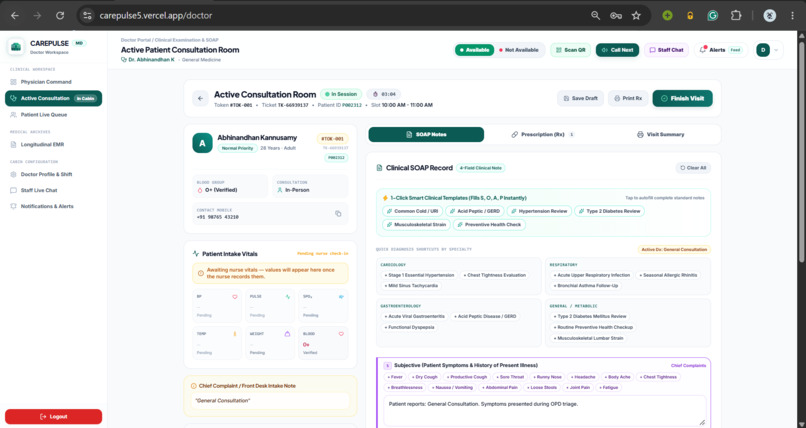Click the heart icon in BP card
Screen dimensions: 806x428
[235, 297]
